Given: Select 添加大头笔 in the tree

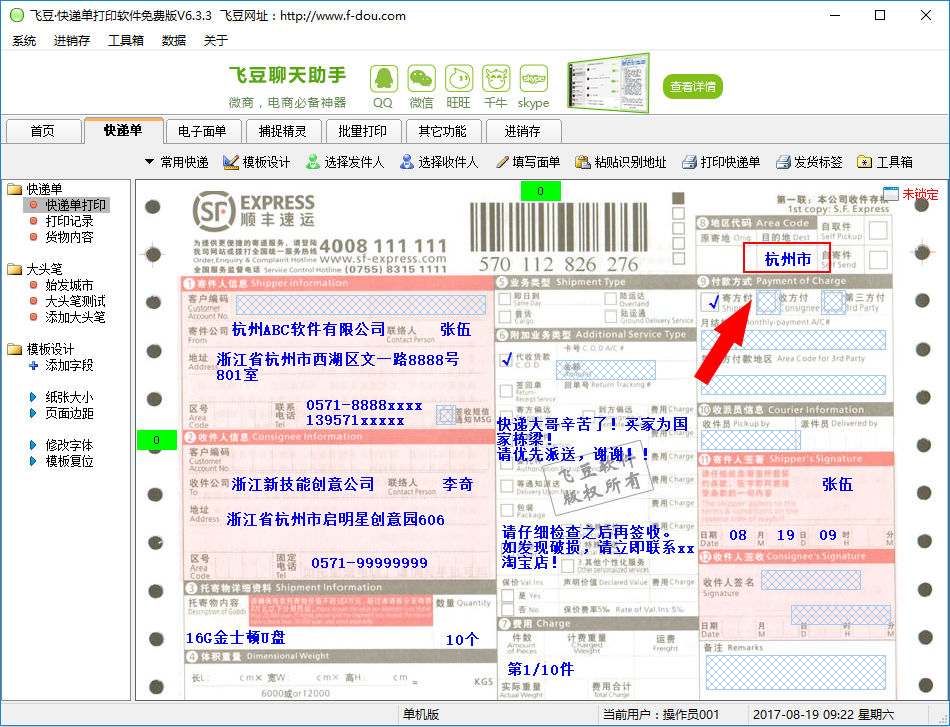Looking at the screenshot, I should pos(75,317).
